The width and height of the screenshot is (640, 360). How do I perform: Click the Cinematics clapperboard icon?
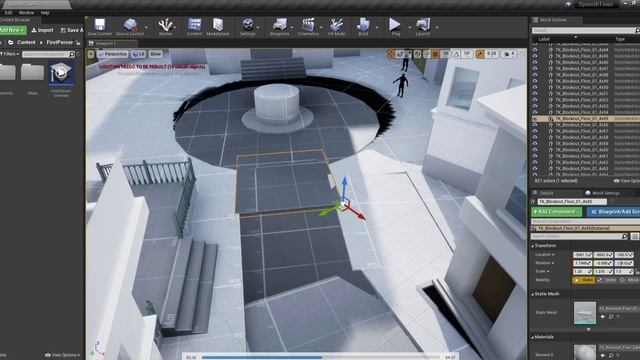coord(308,27)
